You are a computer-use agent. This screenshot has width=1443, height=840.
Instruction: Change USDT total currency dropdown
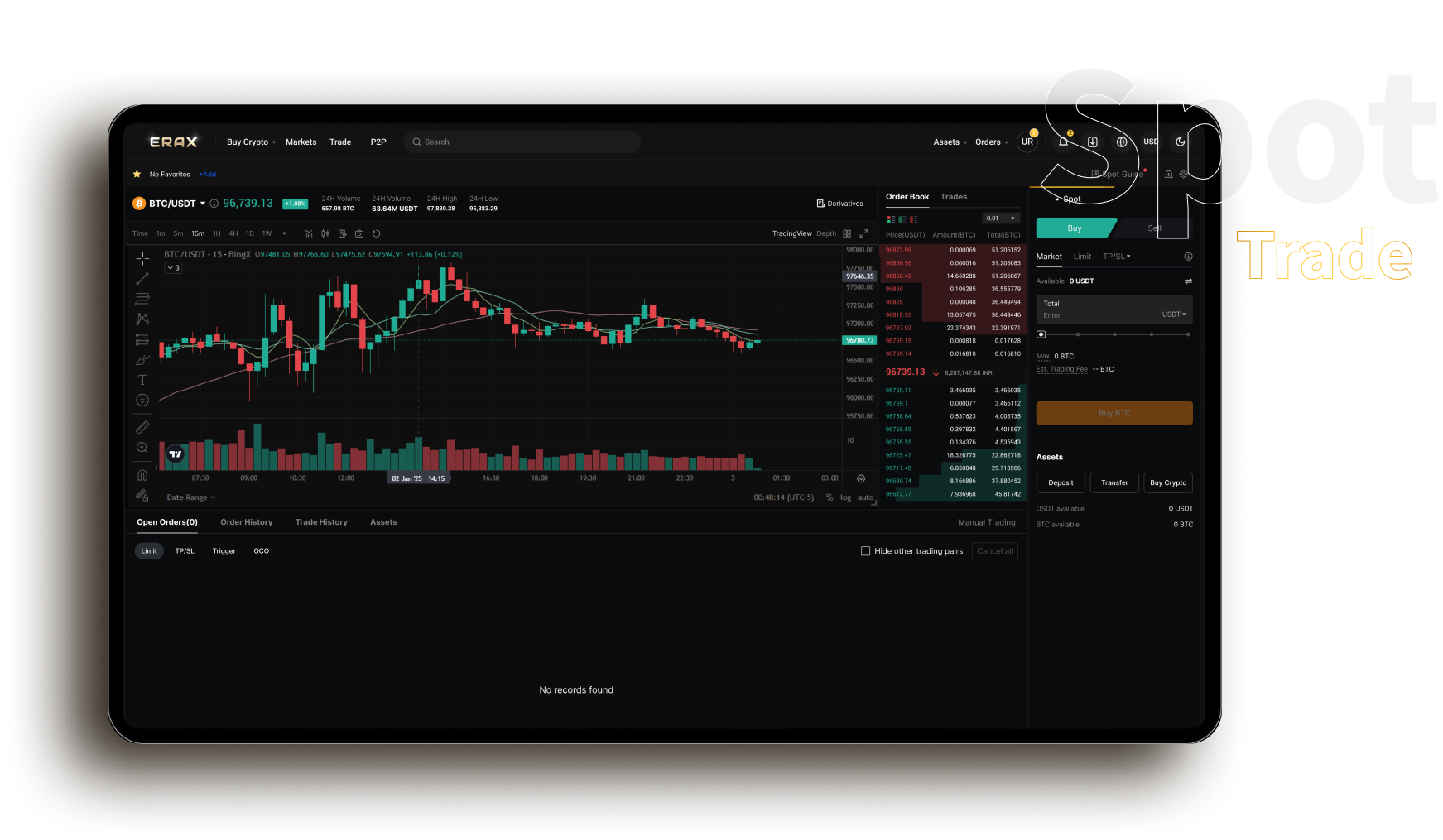tap(1173, 314)
